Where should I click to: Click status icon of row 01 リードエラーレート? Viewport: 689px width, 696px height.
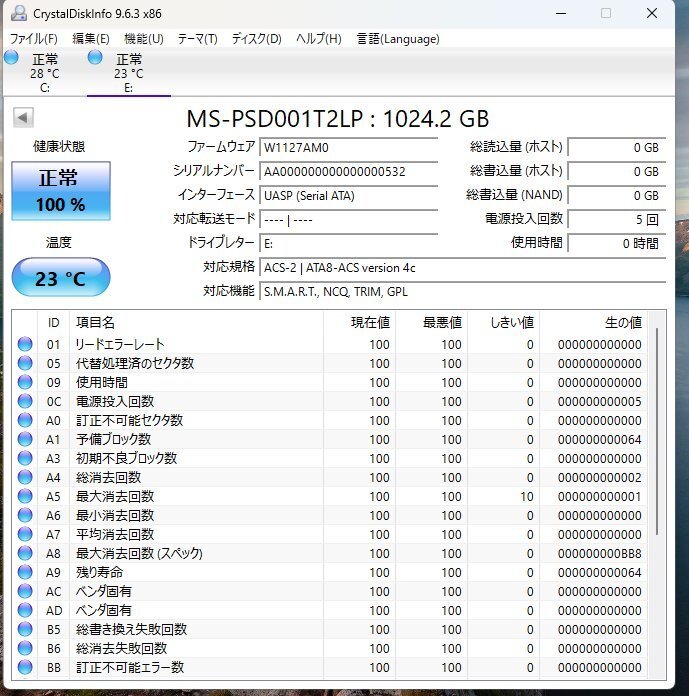click(x=25, y=344)
